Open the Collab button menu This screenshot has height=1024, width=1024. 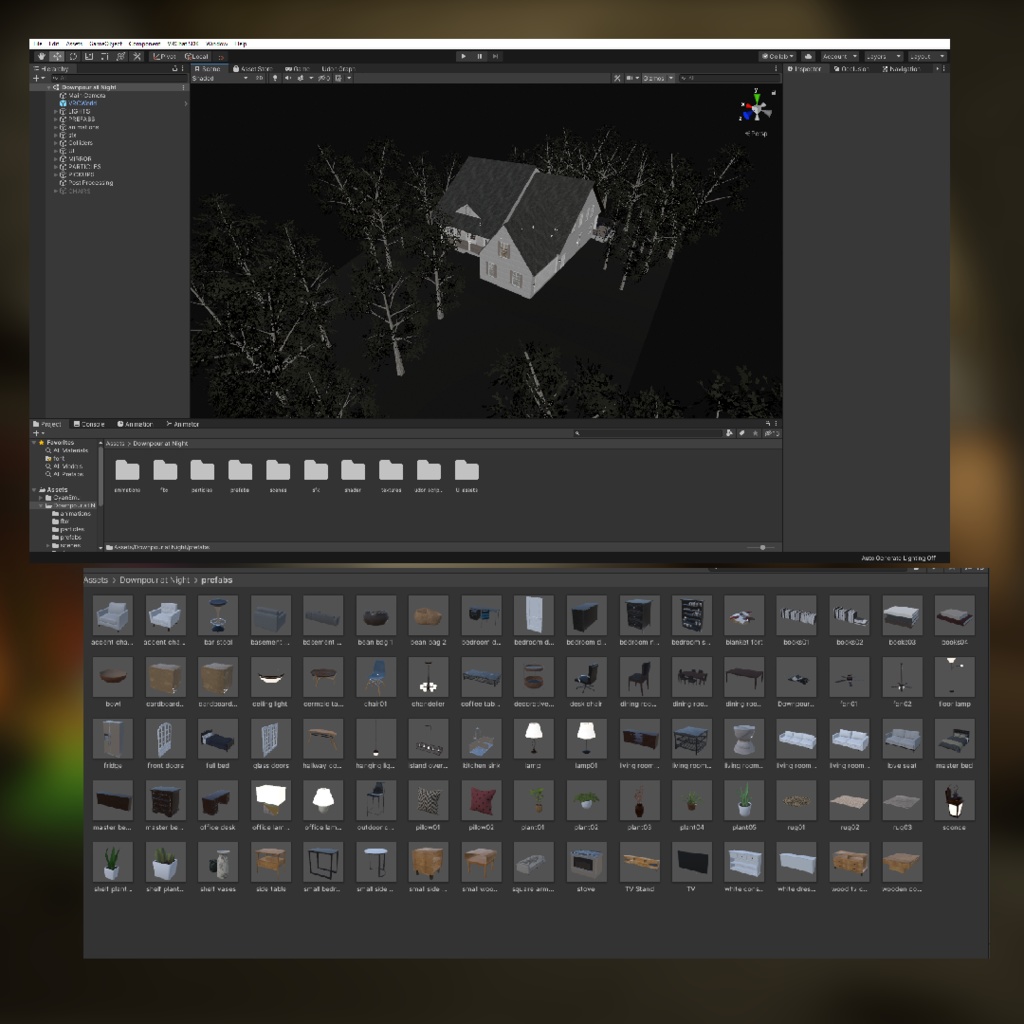coord(777,57)
